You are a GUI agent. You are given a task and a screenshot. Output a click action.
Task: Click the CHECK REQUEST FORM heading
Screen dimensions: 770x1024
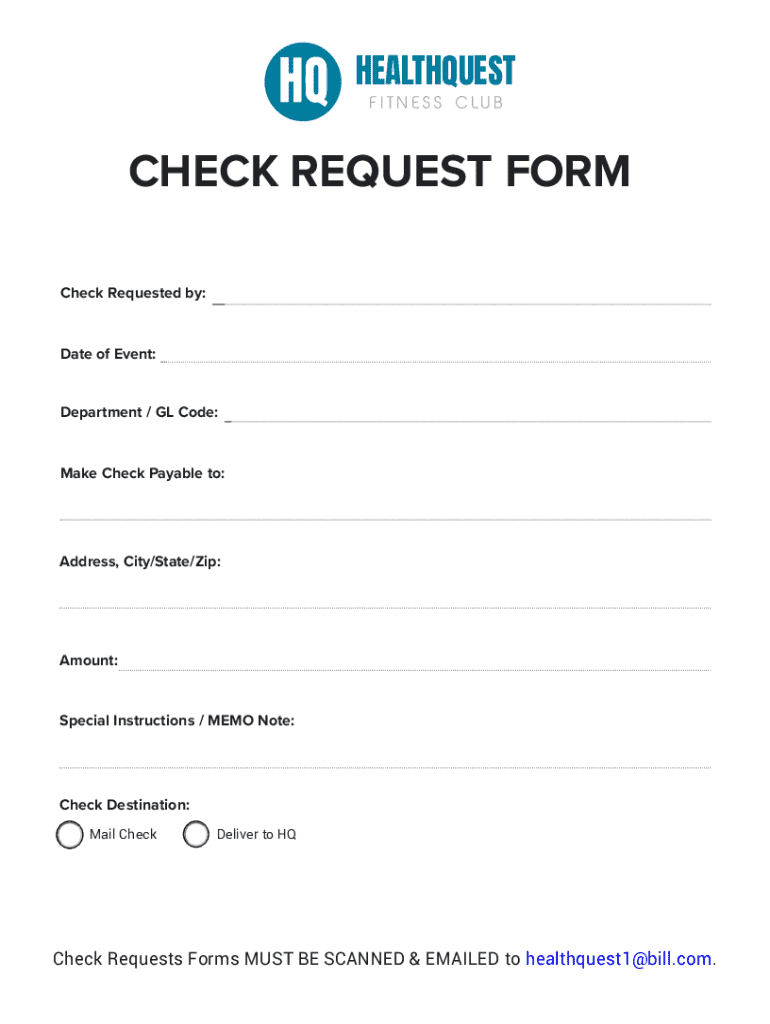click(x=379, y=172)
